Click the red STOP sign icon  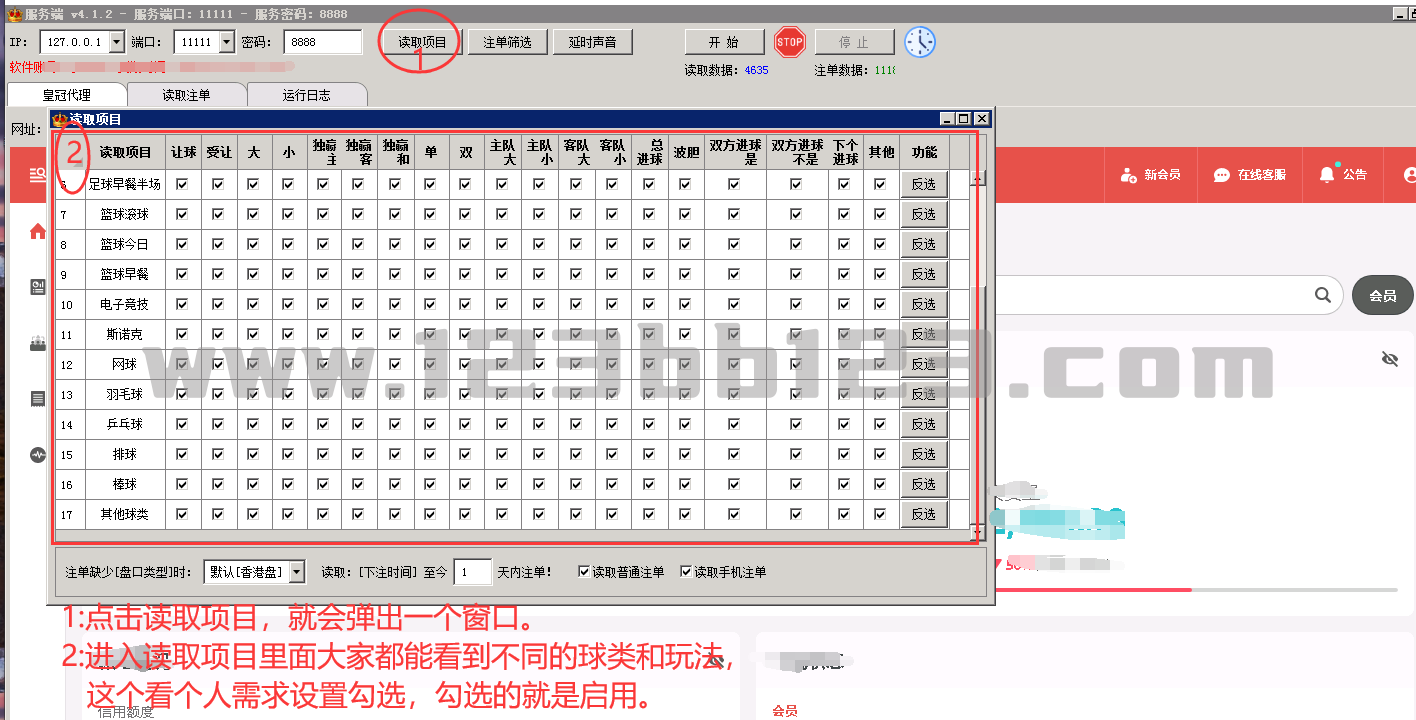tap(789, 42)
